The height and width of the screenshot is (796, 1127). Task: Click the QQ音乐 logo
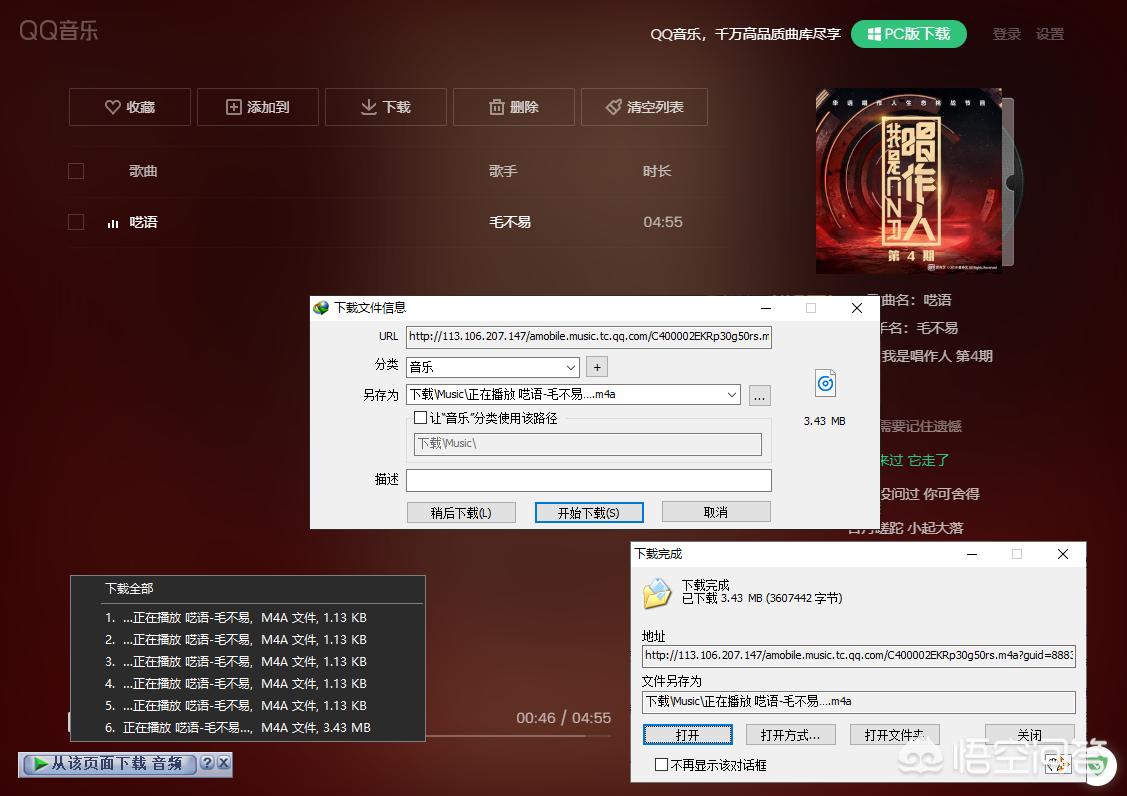[59, 30]
